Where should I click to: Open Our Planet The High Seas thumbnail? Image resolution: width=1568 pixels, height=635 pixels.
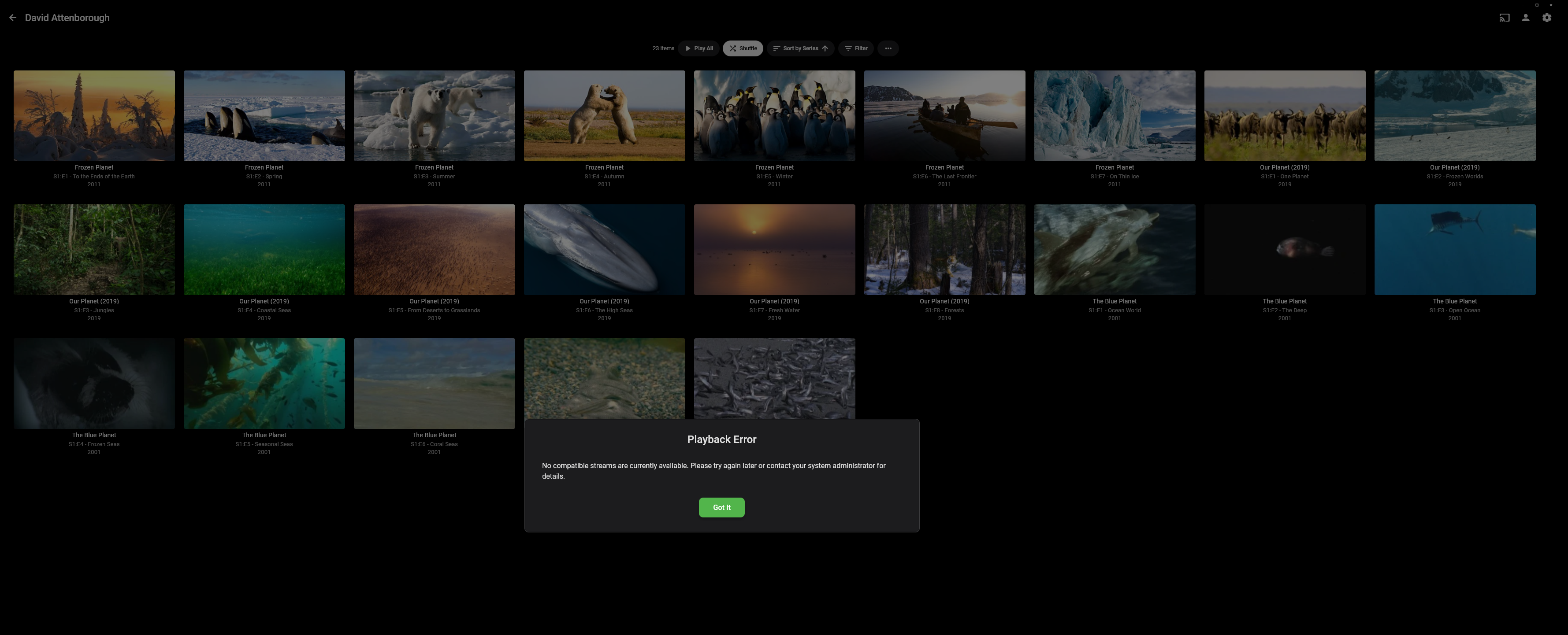pos(604,249)
